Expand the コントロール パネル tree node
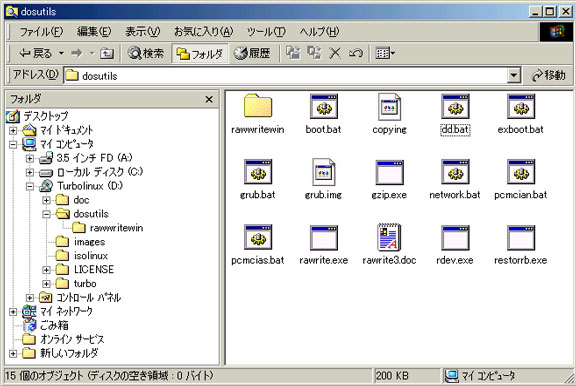 (30, 297)
